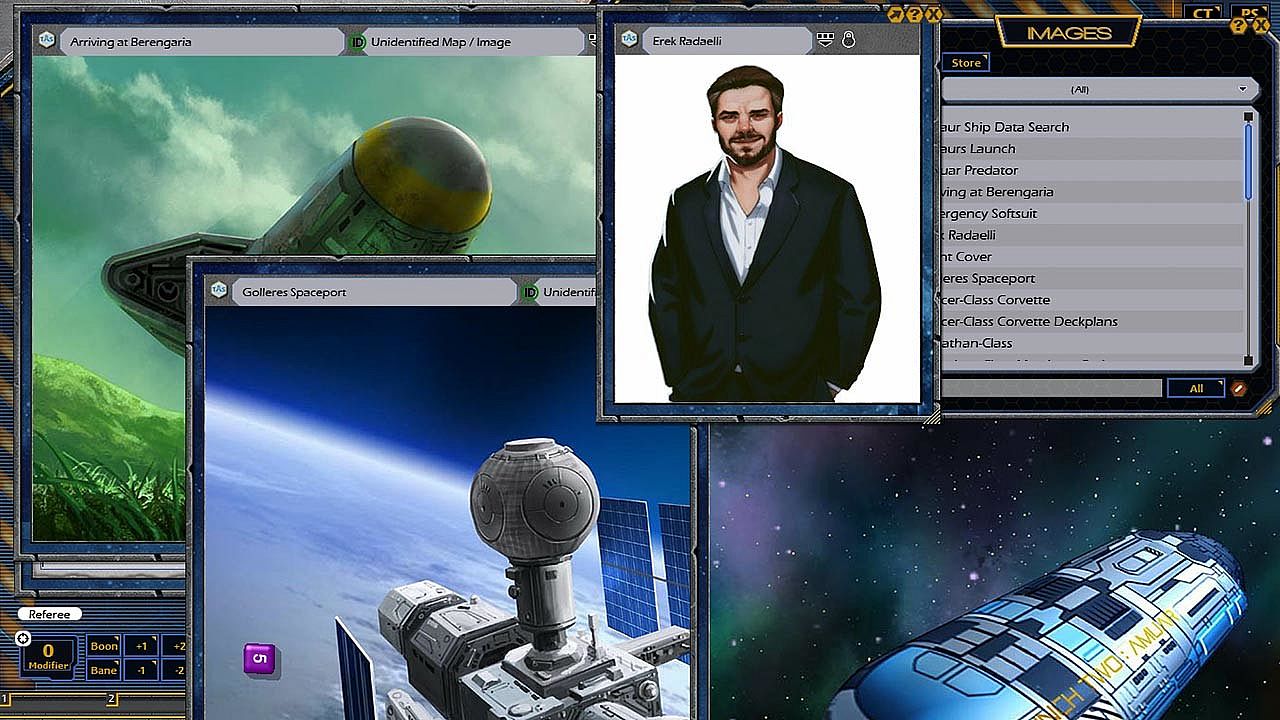Close the Images list panel

(1260, 26)
